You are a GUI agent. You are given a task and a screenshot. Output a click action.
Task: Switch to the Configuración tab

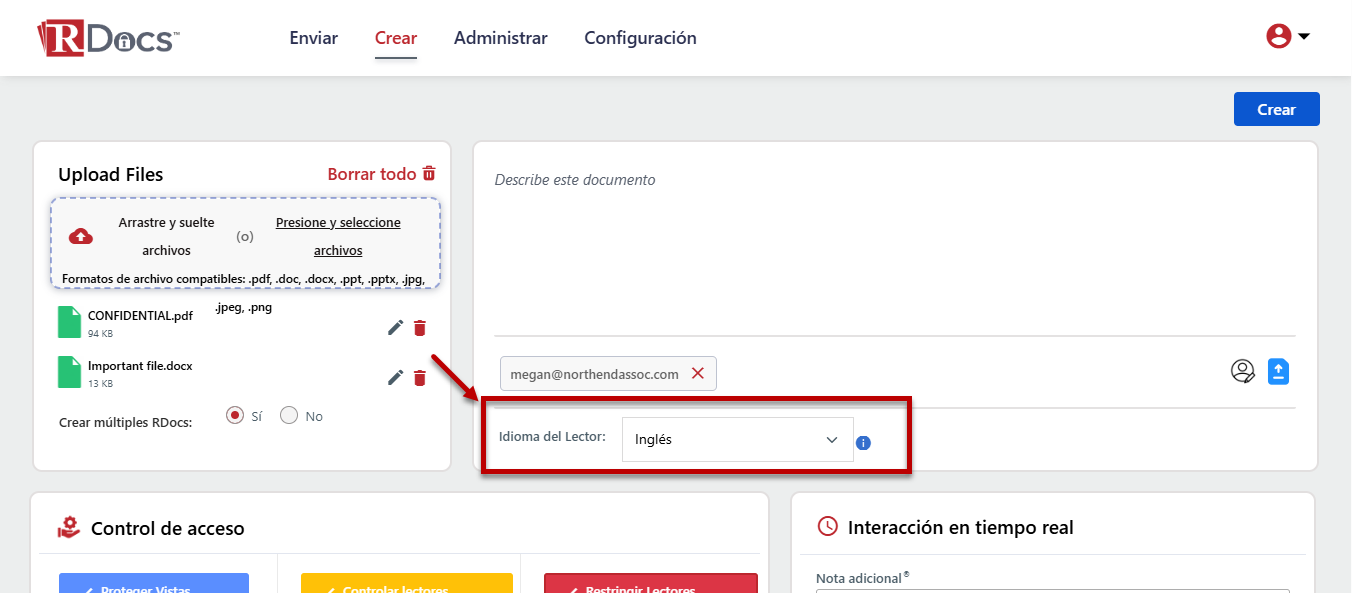(640, 38)
